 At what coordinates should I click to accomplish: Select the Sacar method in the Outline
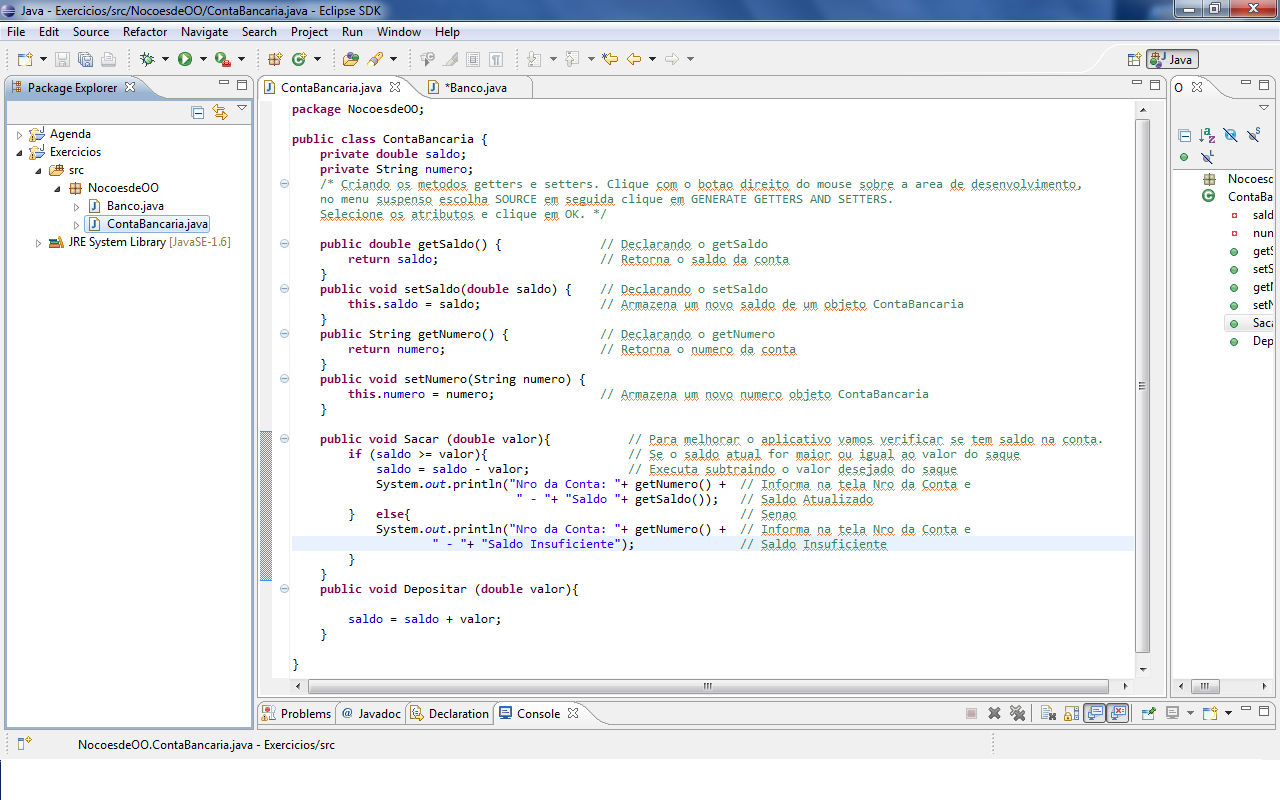coord(1260,322)
